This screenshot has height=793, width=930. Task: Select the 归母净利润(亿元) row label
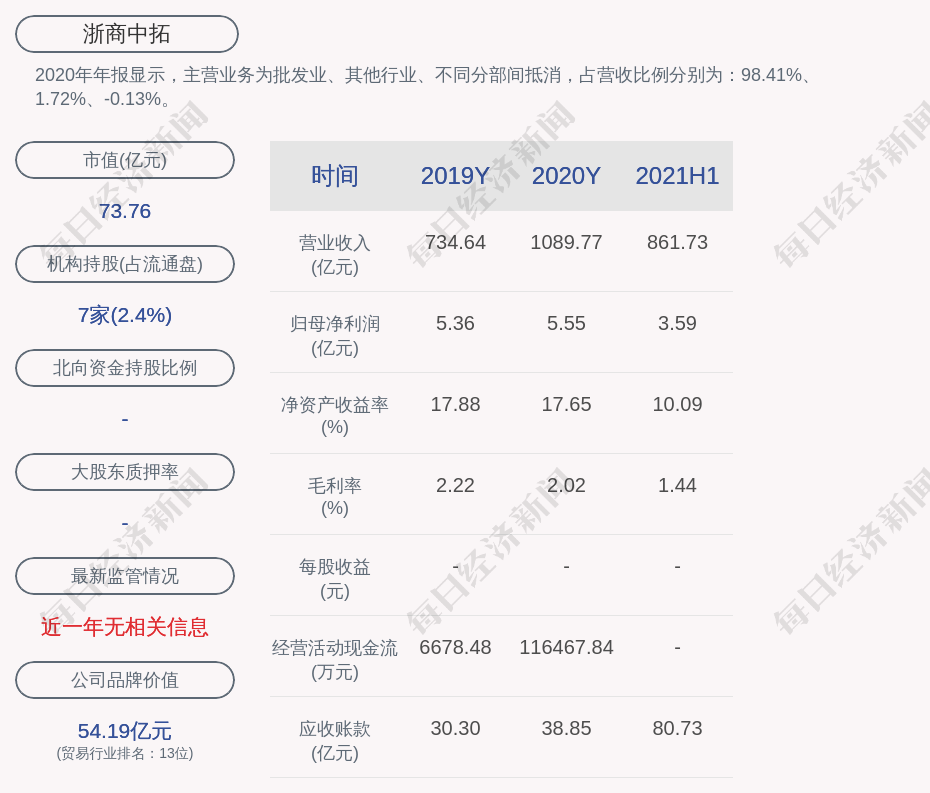coord(335,336)
